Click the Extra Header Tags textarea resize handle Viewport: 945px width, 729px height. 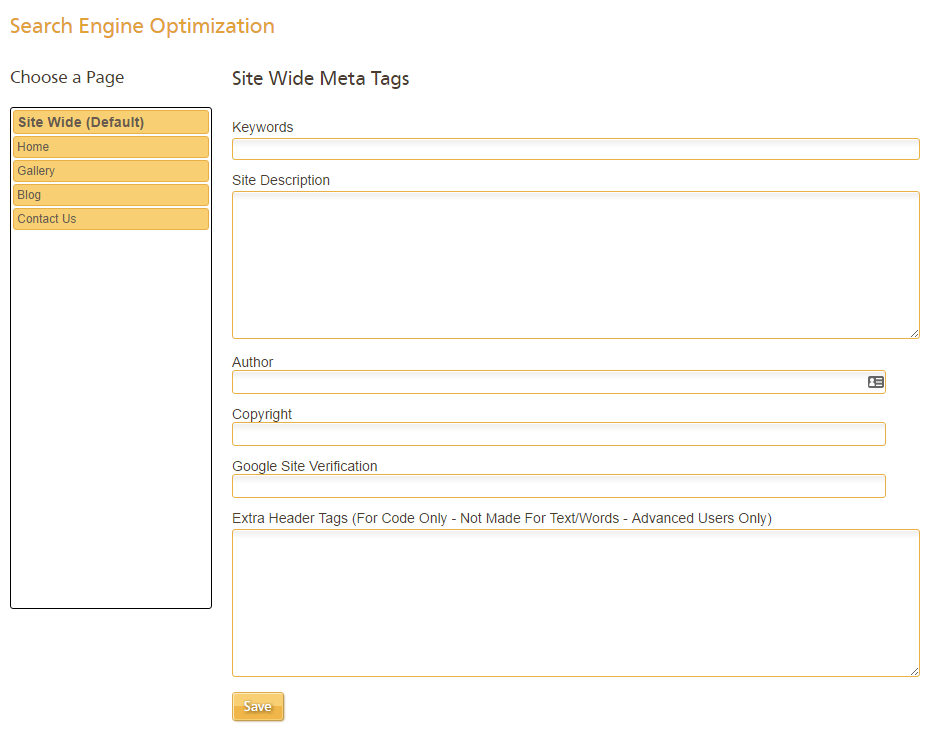[x=914, y=671]
